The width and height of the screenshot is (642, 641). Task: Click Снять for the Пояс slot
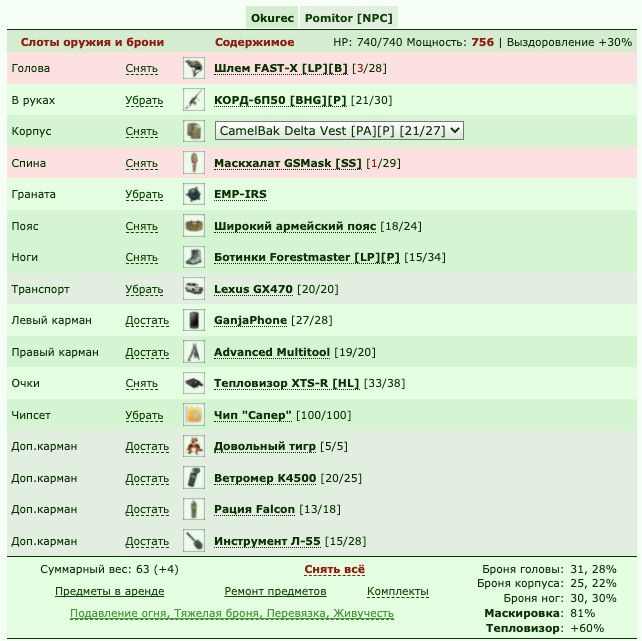142,227
